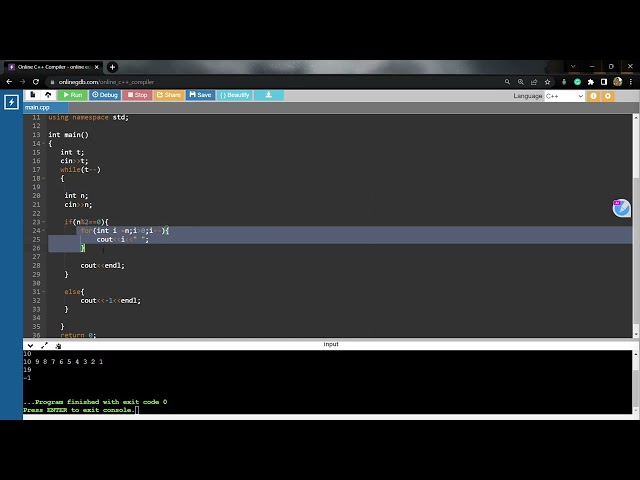Open the orange settings gear icon
Image resolution: width=640 pixels, height=480 pixels.
[x=608, y=96]
